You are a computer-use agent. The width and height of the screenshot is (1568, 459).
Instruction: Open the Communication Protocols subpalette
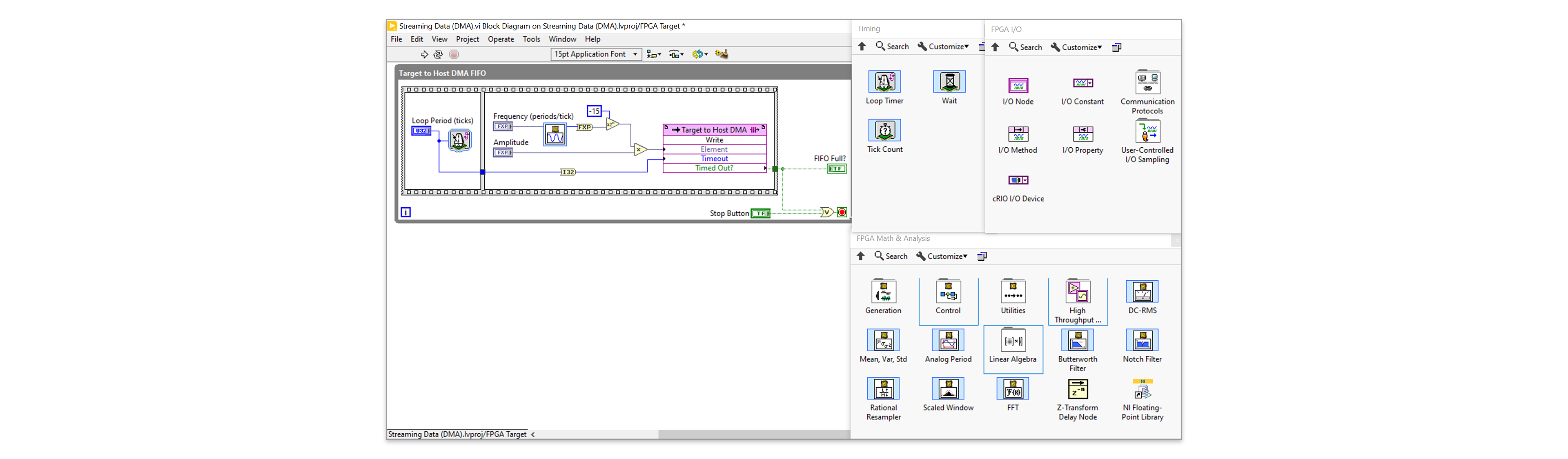[x=1147, y=82]
